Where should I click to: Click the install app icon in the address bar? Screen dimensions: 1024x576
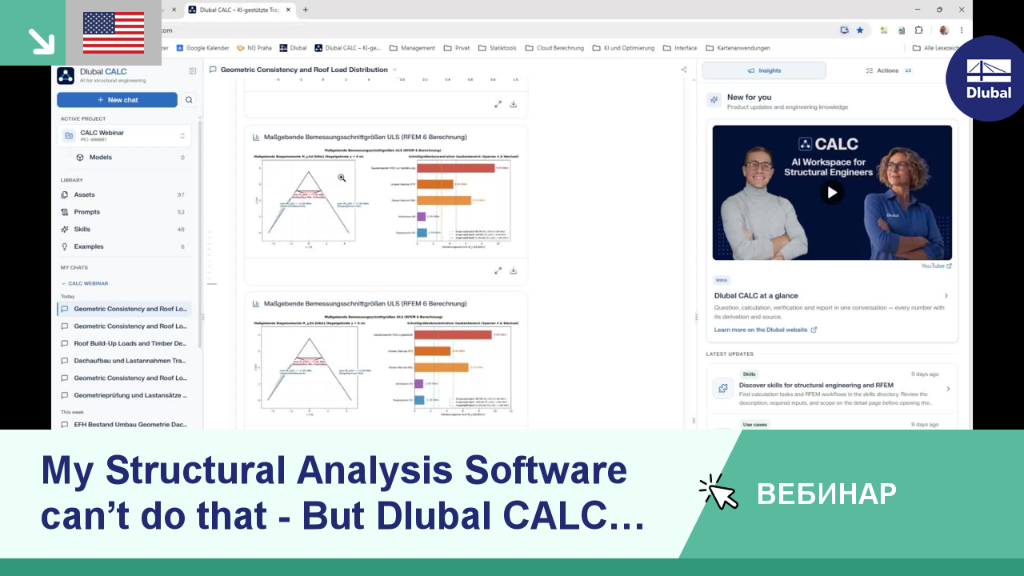tap(844, 30)
